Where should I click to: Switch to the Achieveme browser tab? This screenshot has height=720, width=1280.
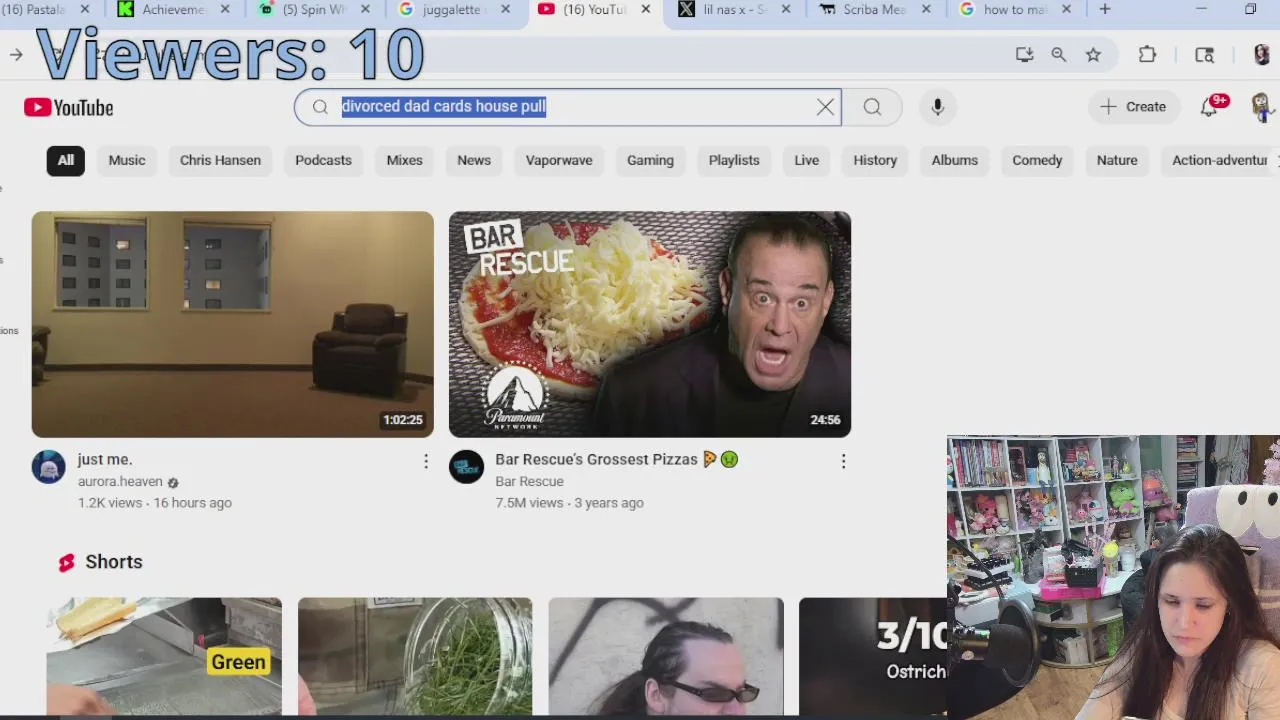(172, 9)
